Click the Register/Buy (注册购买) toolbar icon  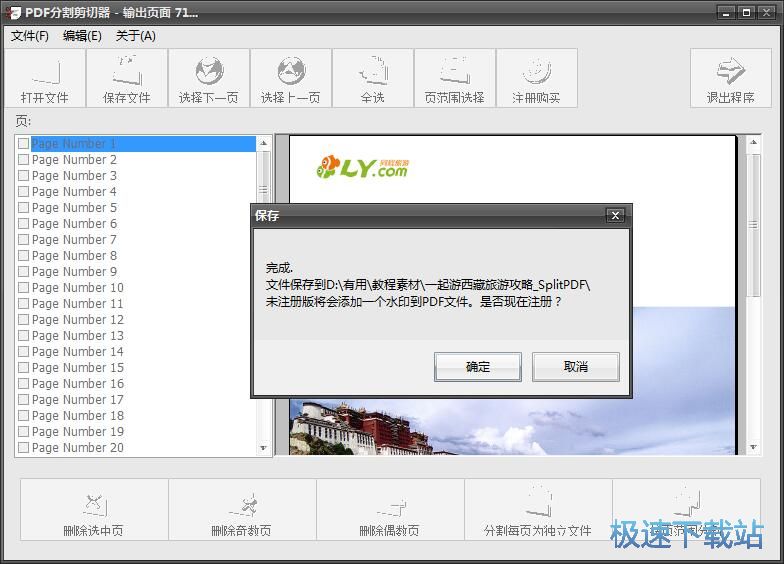pyautogui.click(x=536, y=78)
